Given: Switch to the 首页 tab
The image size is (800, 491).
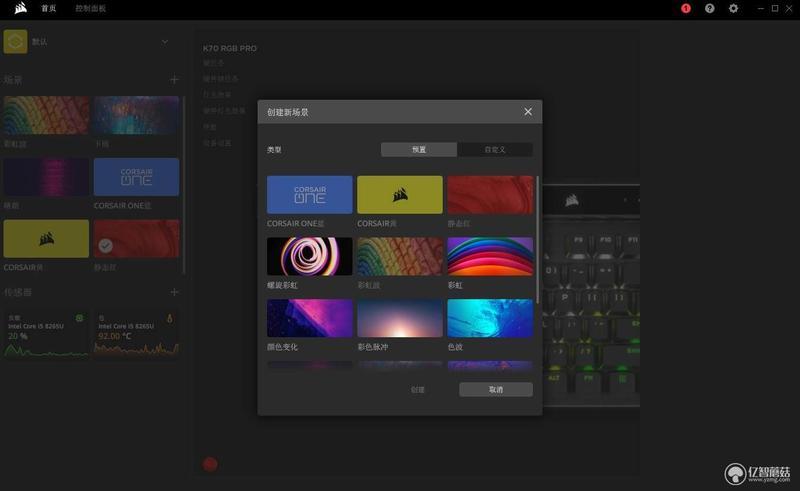Looking at the screenshot, I should [48, 8].
